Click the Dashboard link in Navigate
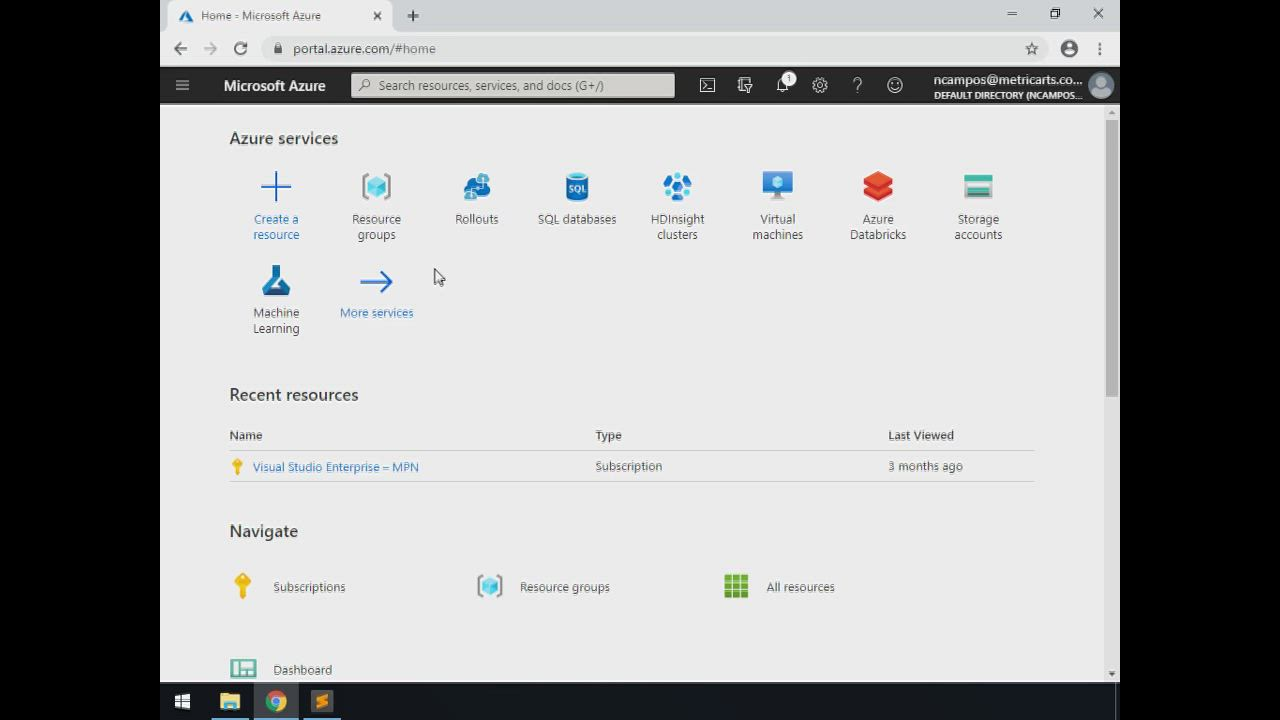This screenshot has height=720, width=1280. (302, 670)
